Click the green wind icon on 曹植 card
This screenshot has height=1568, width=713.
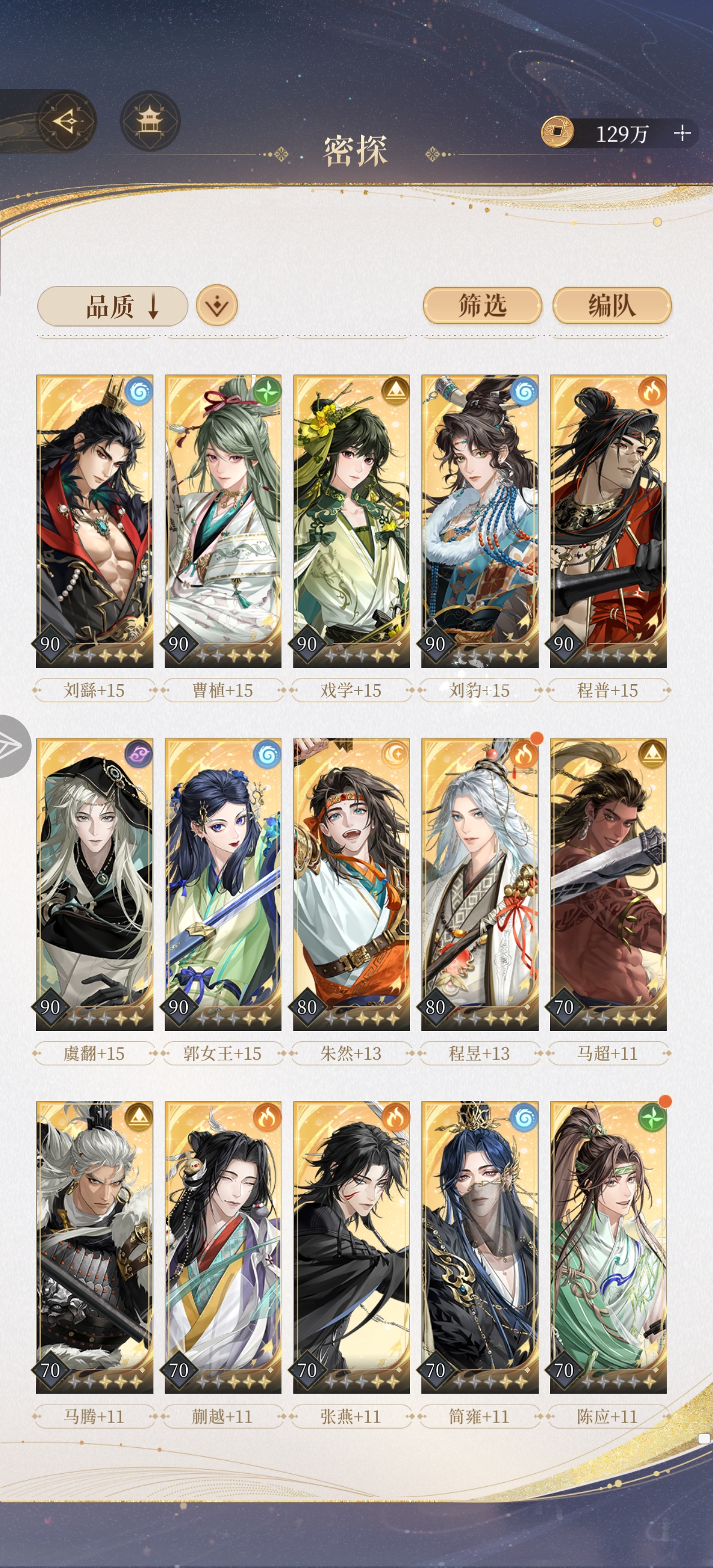[x=267, y=391]
